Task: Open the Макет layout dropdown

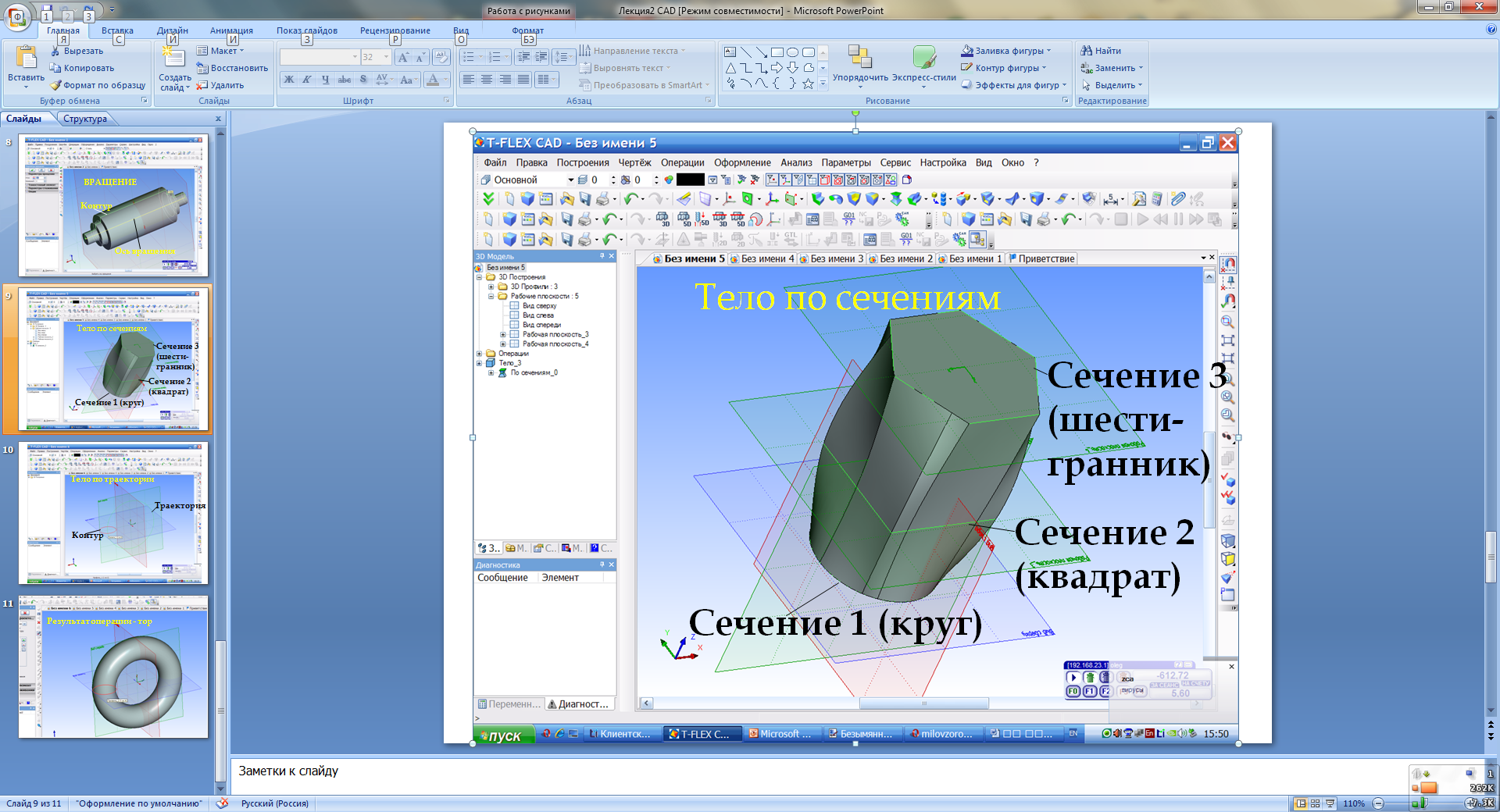Action: pos(221,51)
